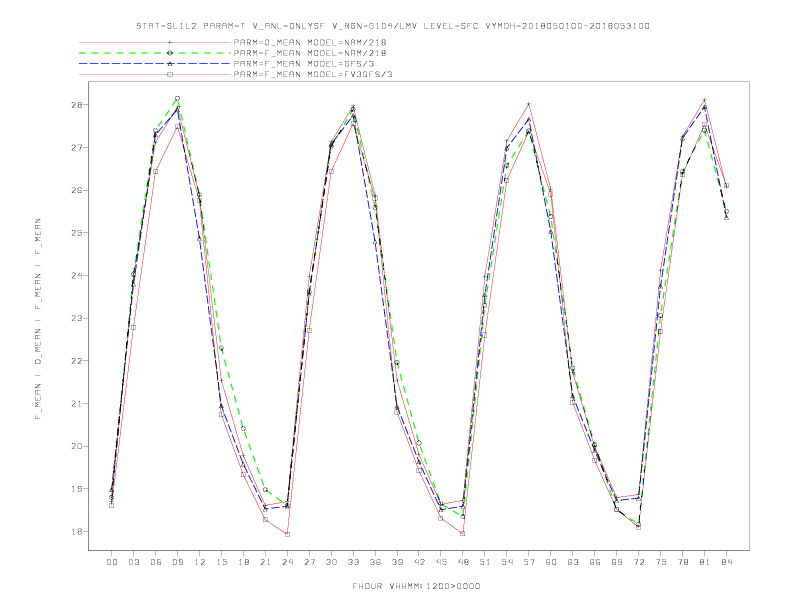Click y-axis tick label 25

78,233
